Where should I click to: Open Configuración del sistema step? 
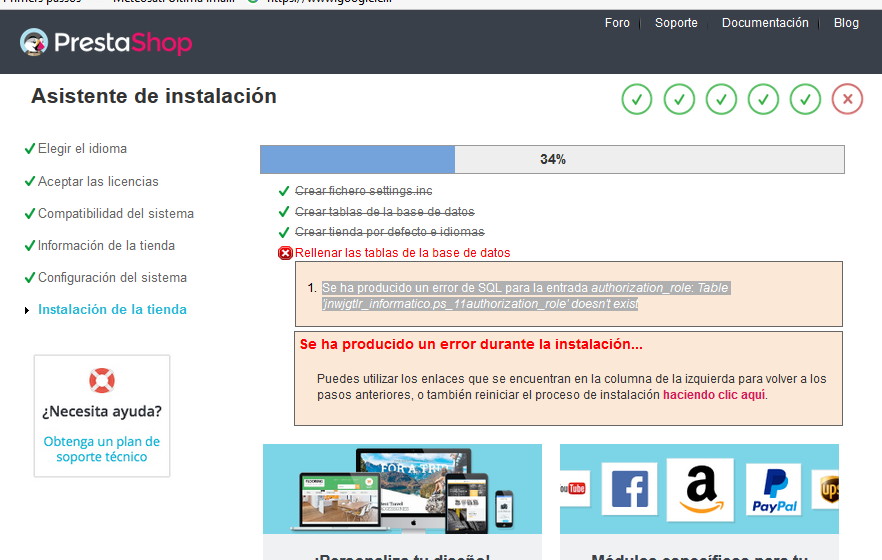(x=112, y=278)
